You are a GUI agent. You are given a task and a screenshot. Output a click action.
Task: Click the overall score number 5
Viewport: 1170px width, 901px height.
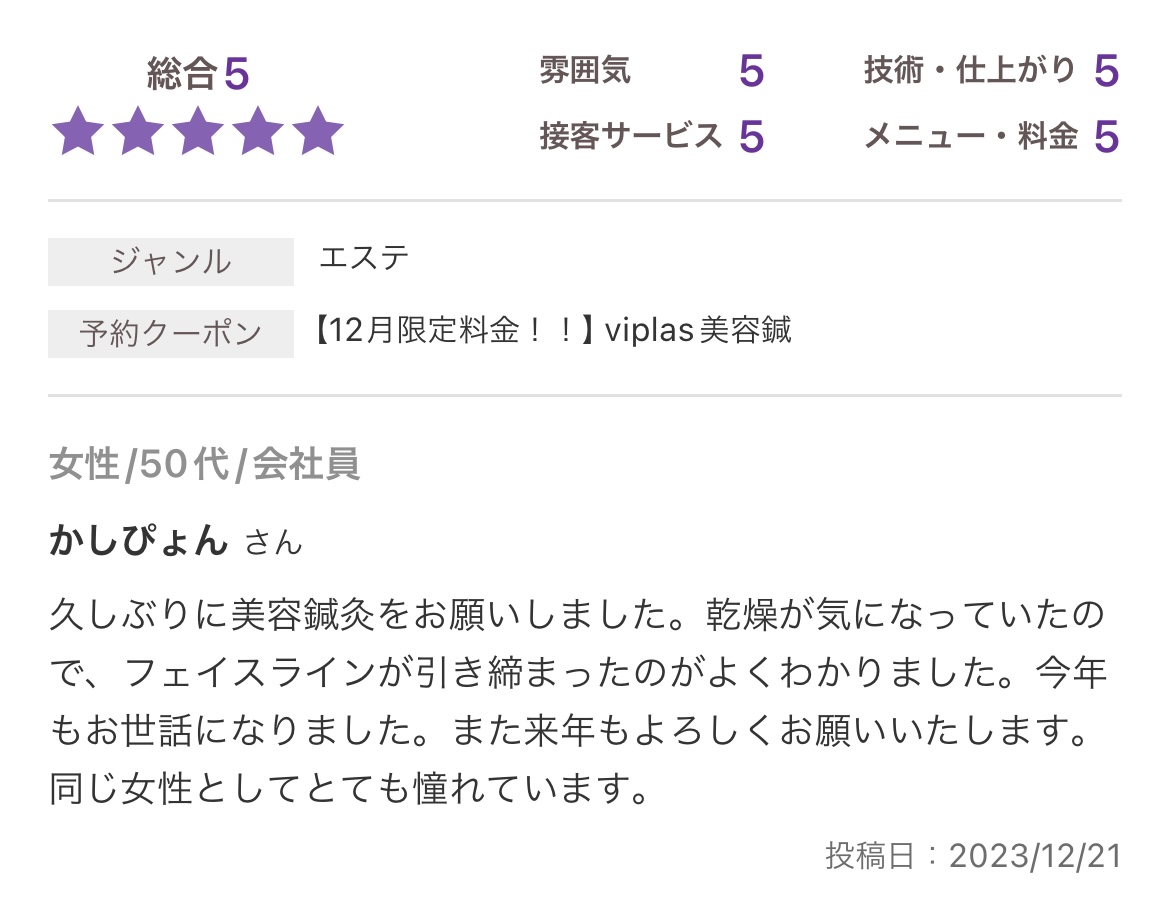click(236, 74)
